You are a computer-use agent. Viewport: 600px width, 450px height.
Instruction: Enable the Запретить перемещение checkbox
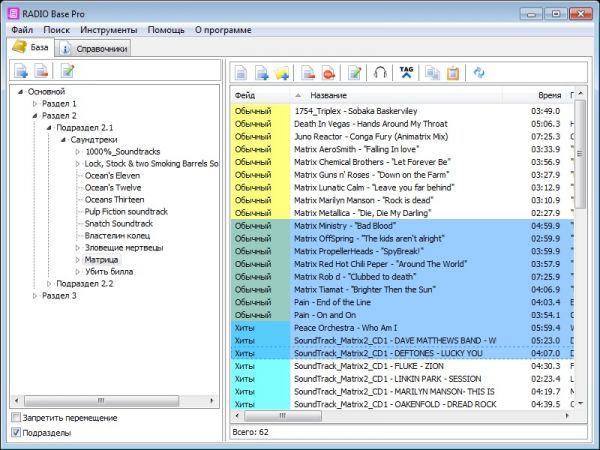16,417
